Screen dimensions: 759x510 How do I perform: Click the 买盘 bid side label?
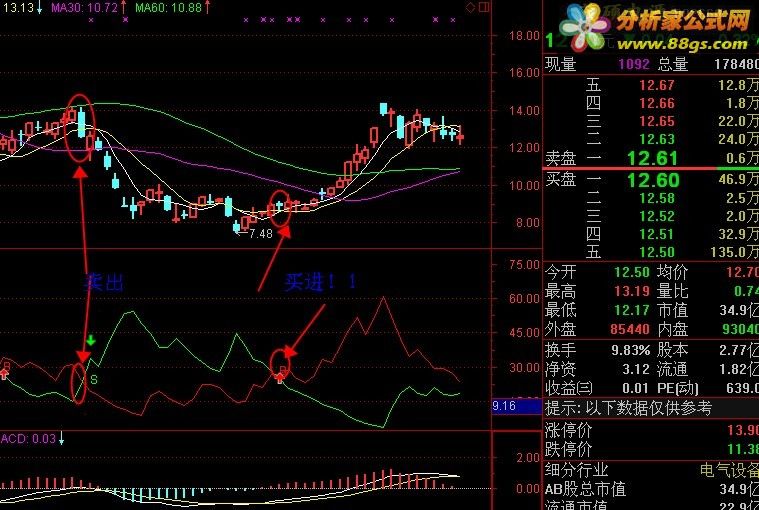[x=561, y=180]
